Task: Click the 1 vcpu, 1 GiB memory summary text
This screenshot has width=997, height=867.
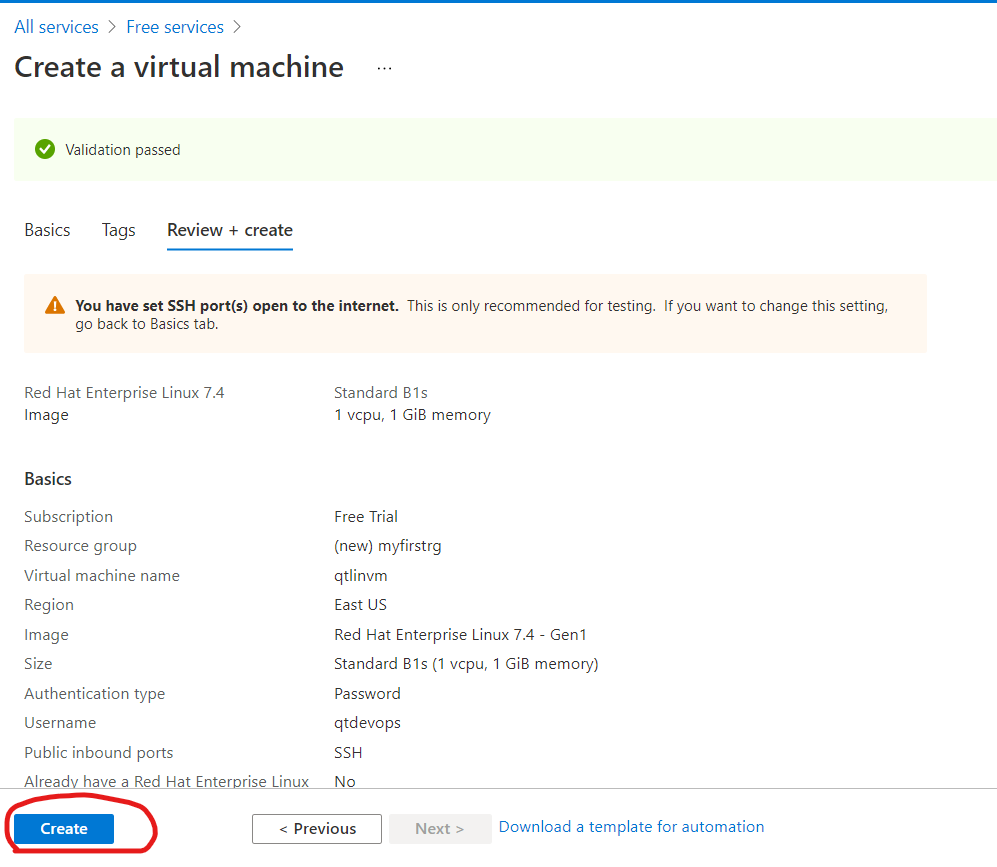Action: click(412, 415)
